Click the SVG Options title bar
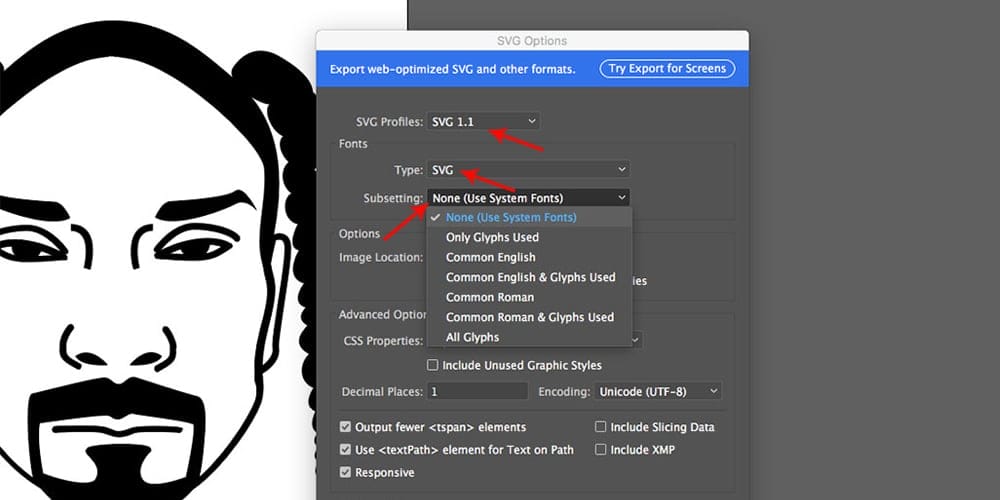Viewport: 1000px width, 500px height. [x=532, y=41]
